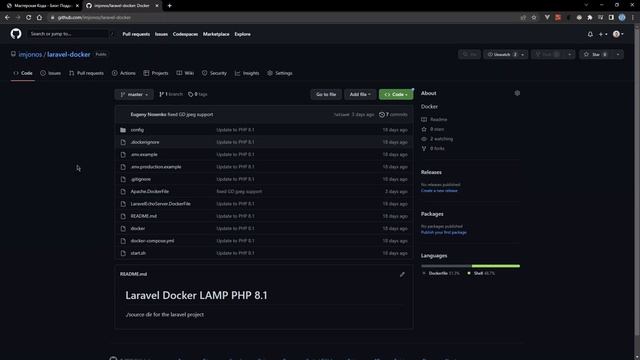Close the laravel-docker browser tab
This screenshot has height=360, width=640.
click(157, 6)
